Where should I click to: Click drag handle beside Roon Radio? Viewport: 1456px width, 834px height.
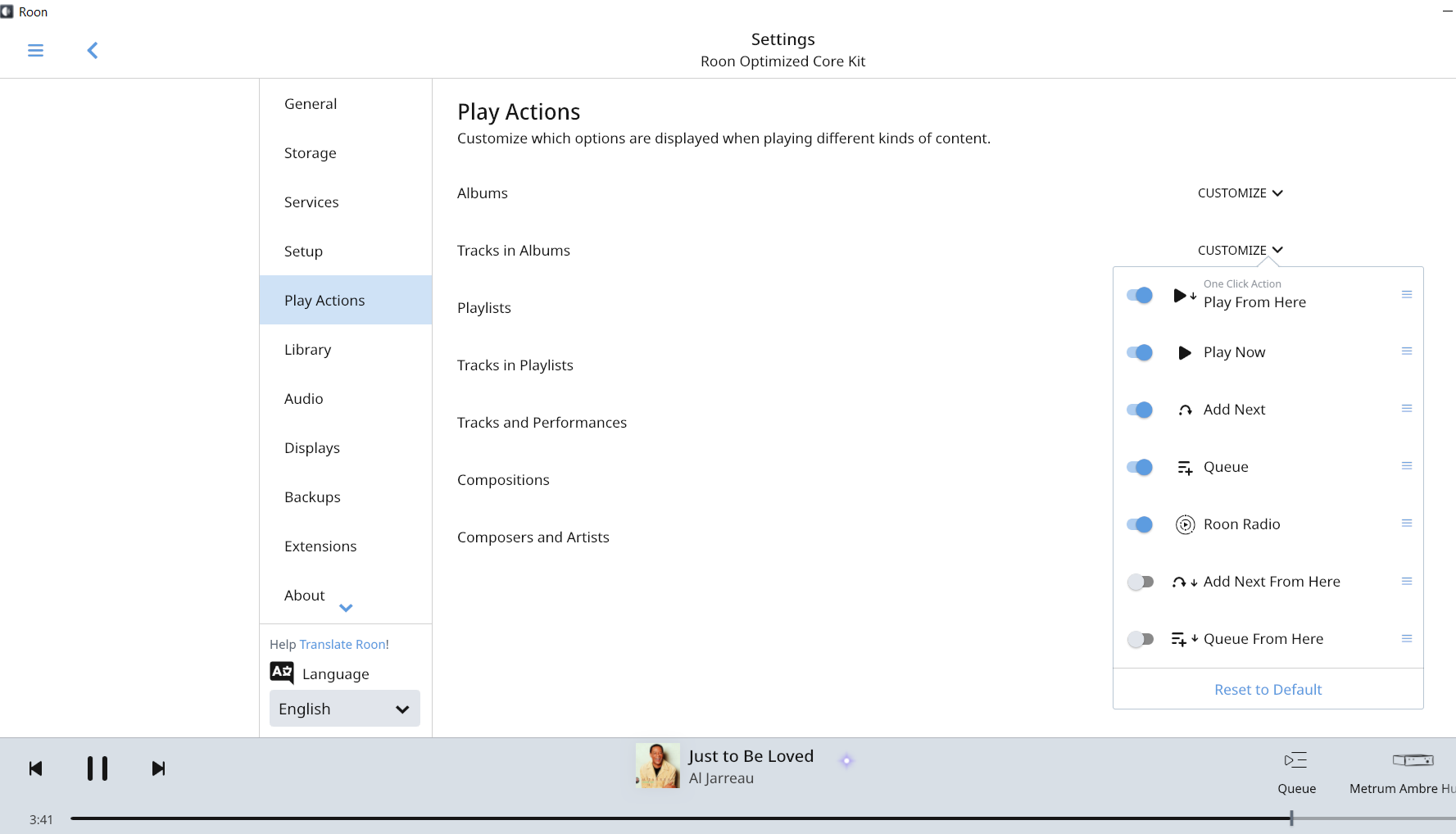(x=1406, y=524)
